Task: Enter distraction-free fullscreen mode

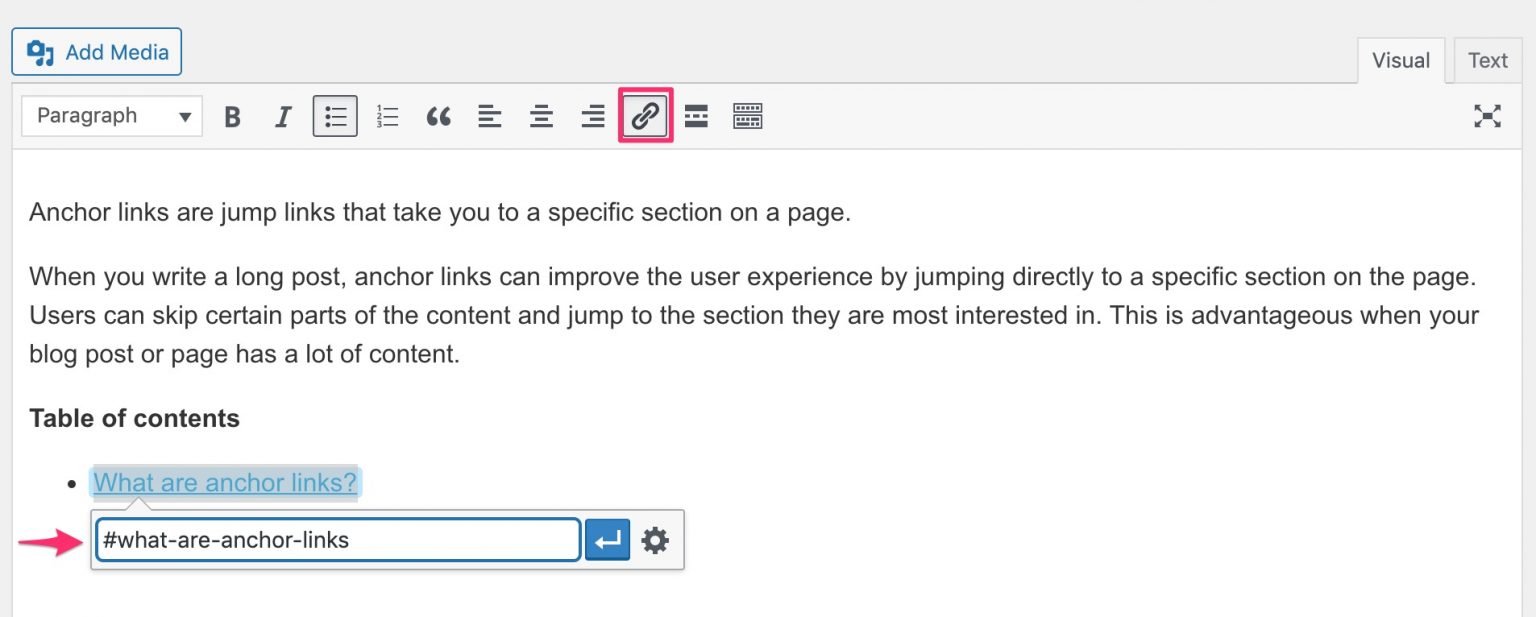Action: coord(1489,116)
